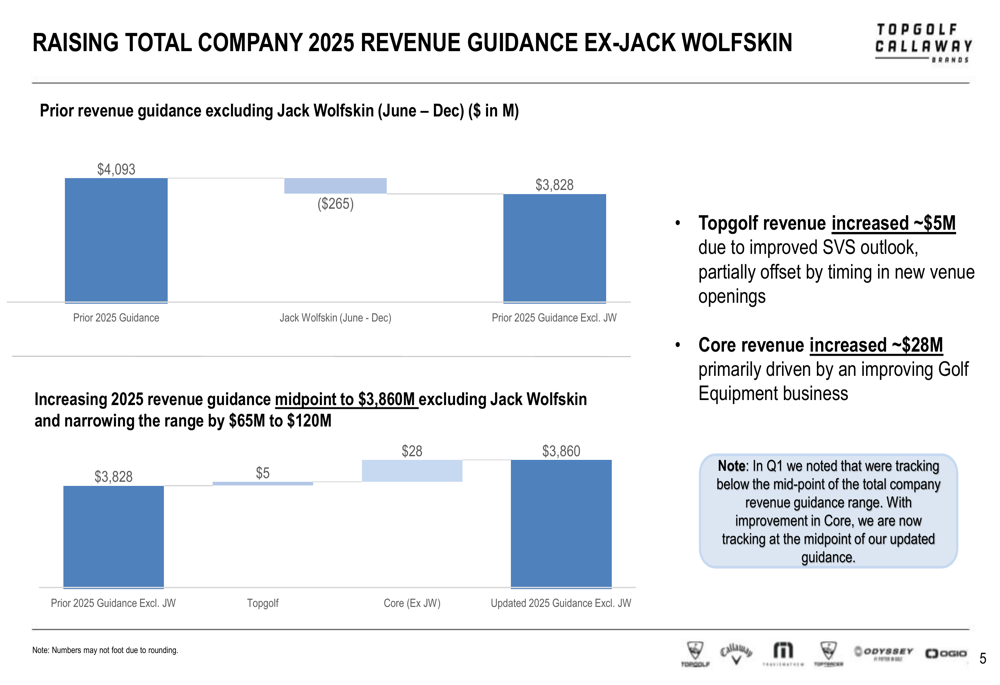The image size is (1000, 685).
Task: Click 'Prior 2025 Guidance Excl. JW' label in upper chart
Action: (554, 318)
